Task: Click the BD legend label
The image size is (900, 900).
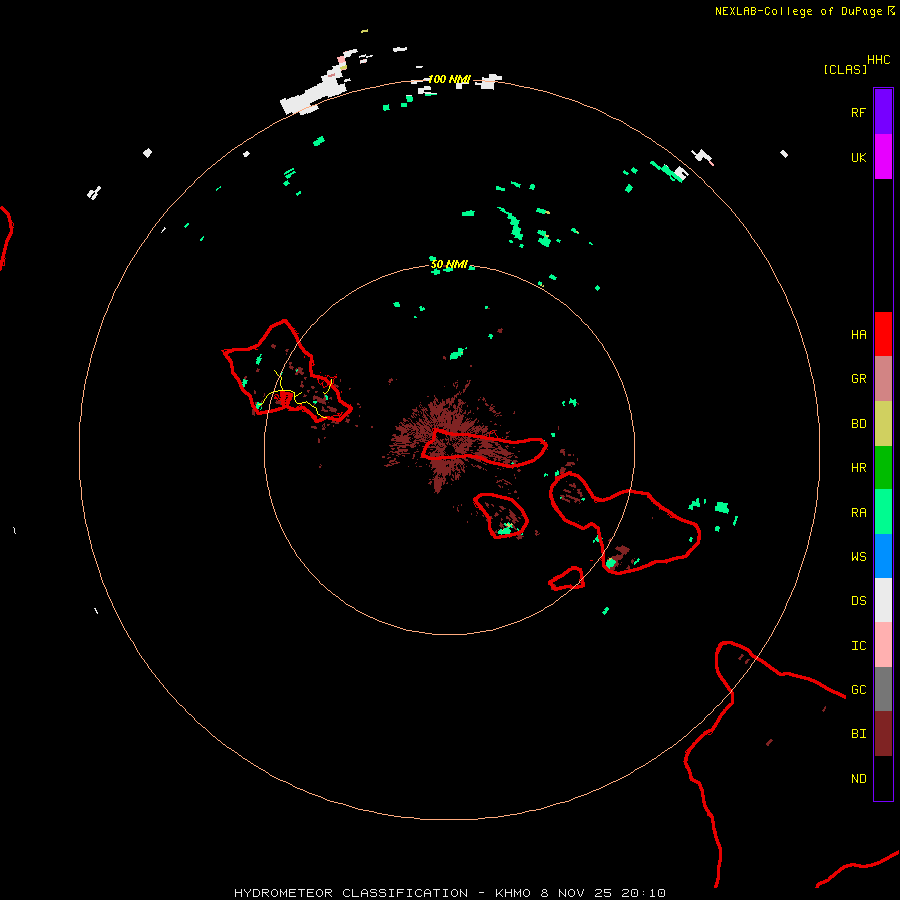Action: click(859, 424)
